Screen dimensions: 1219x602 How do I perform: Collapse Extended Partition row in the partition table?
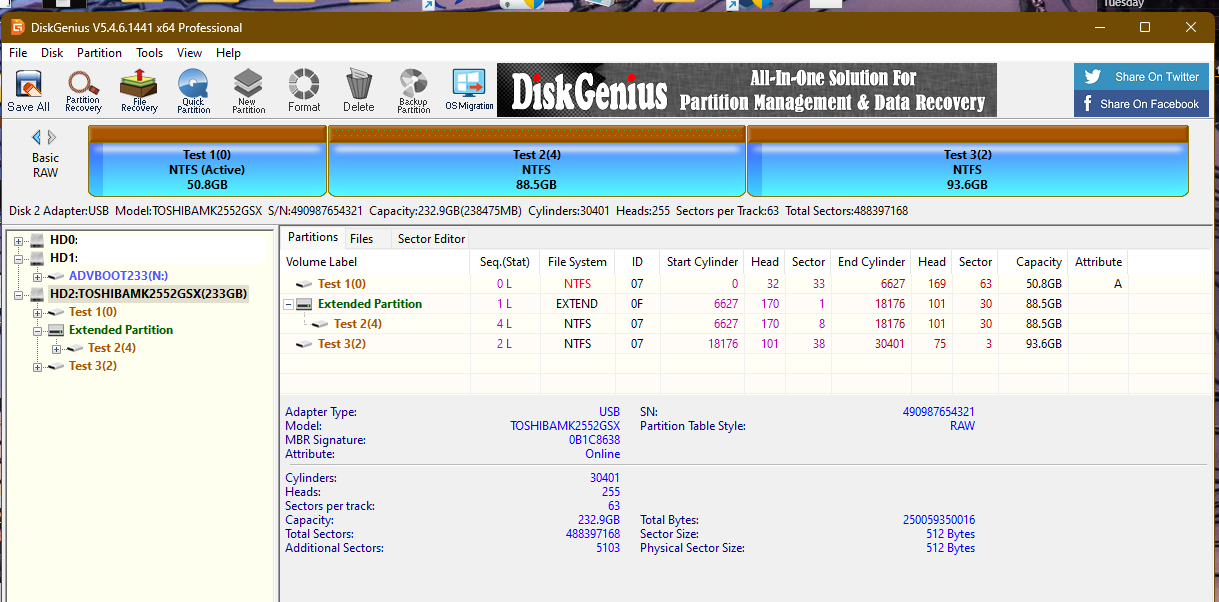pos(288,304)
